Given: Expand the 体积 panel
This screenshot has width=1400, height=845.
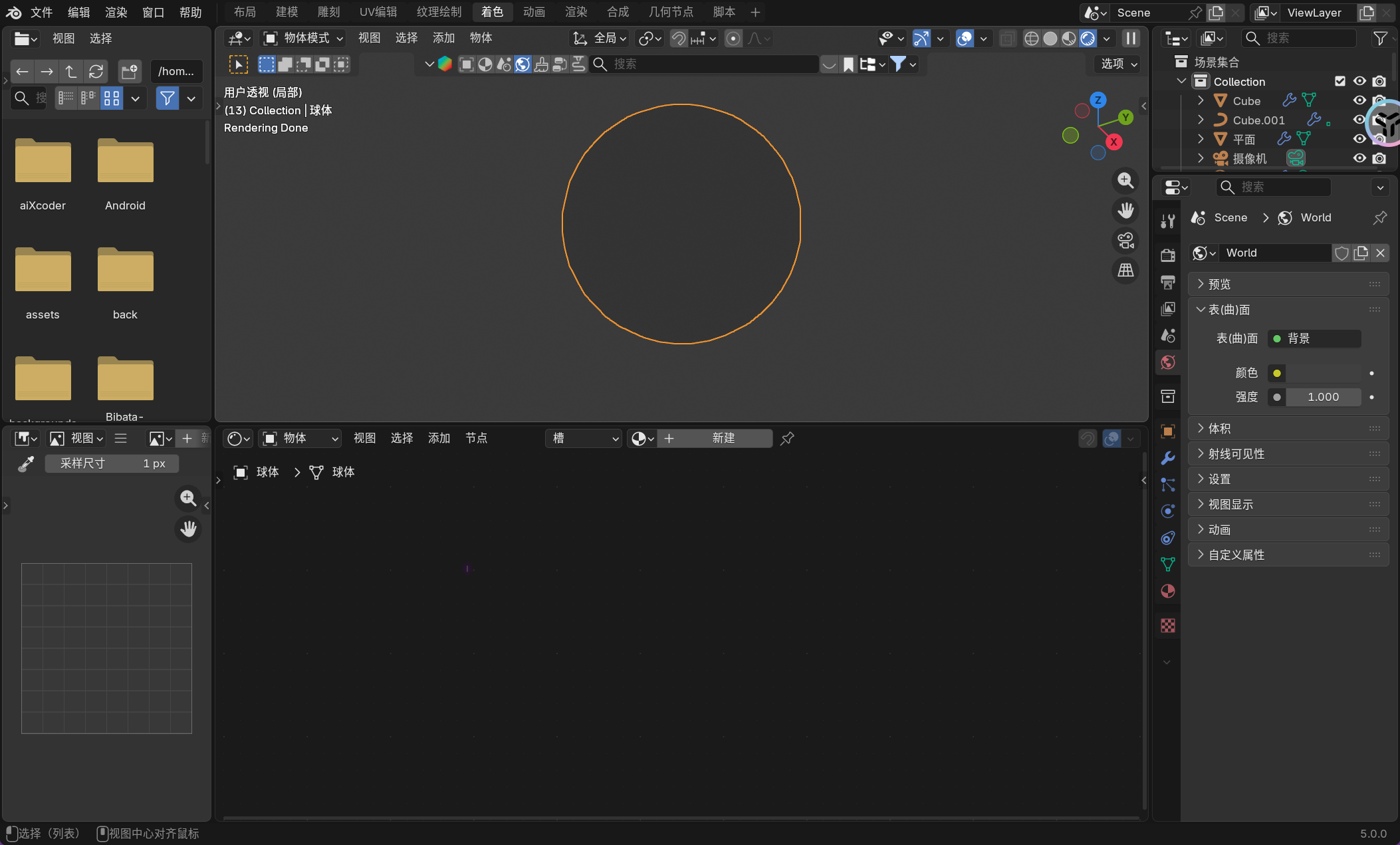Looking at the screenshot, I should tap(1219, 428).
